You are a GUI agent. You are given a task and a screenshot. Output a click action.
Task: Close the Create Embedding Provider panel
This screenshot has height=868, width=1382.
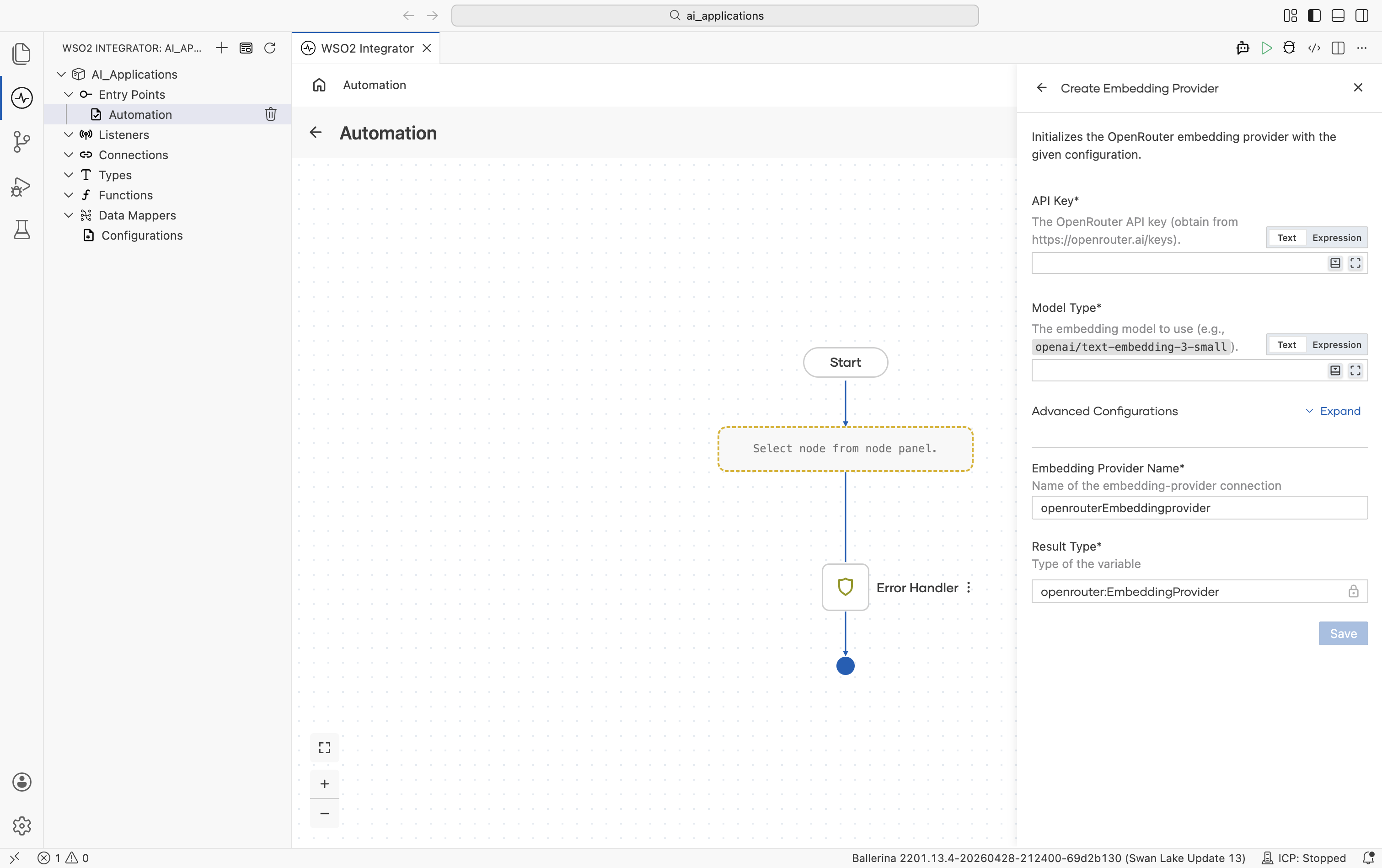(1358, 87)
